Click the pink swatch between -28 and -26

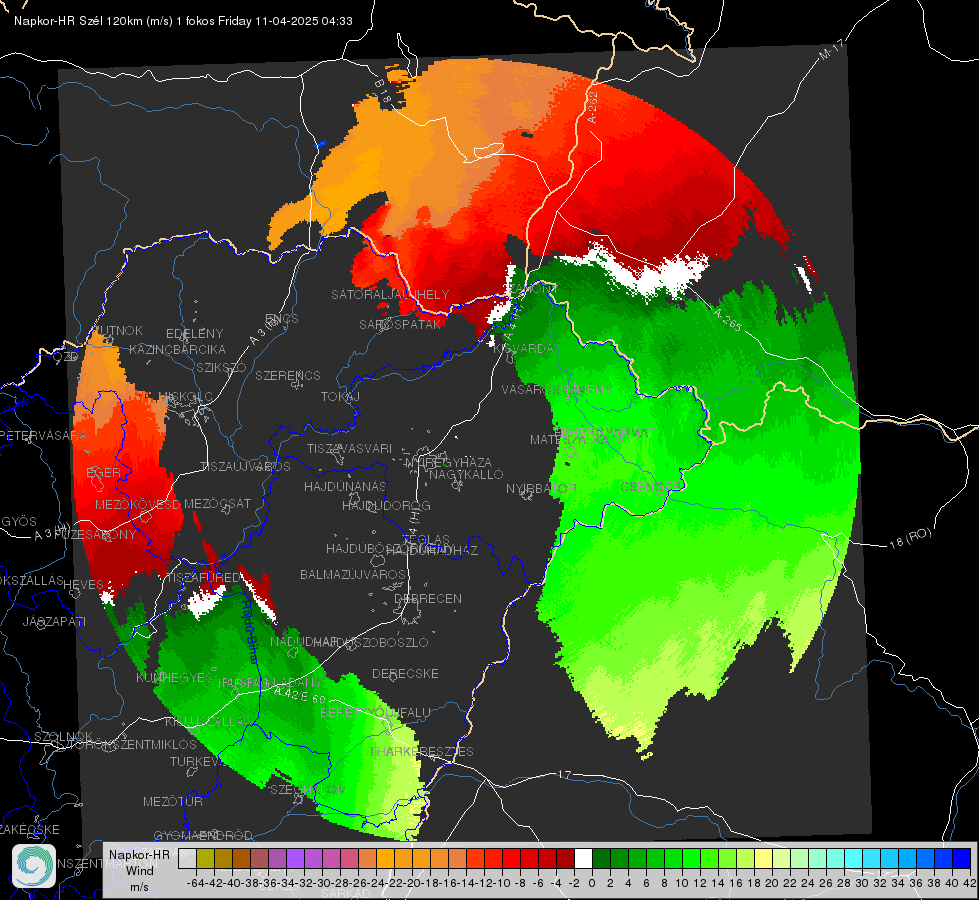349,858
